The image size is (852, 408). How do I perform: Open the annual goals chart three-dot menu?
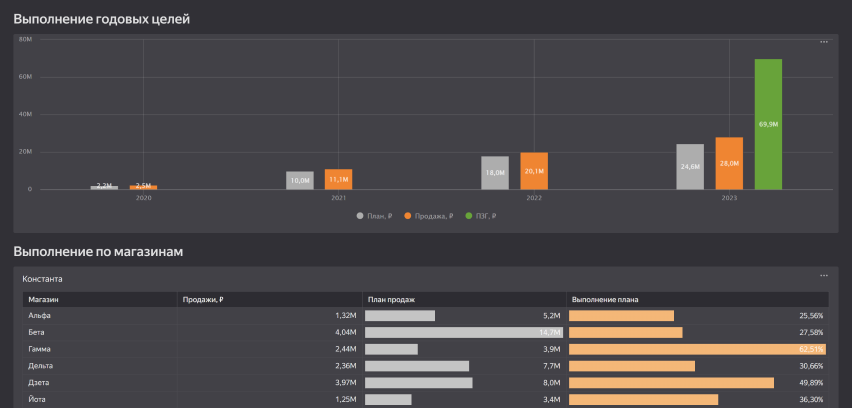[824, 42]
